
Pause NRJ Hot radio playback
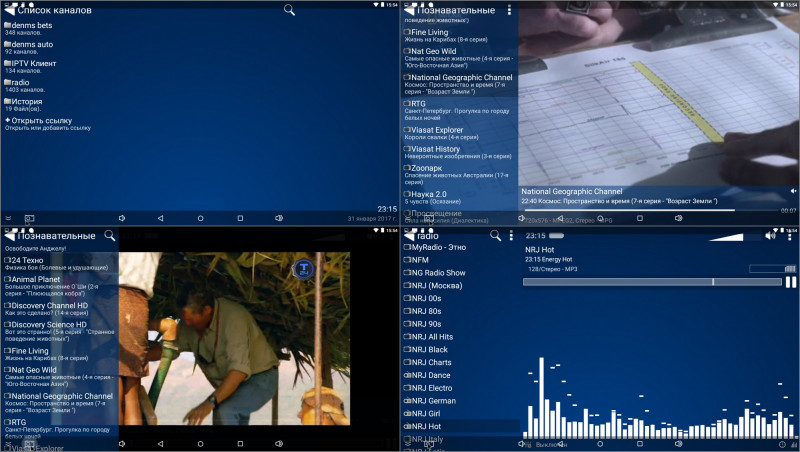pos(791,282)
